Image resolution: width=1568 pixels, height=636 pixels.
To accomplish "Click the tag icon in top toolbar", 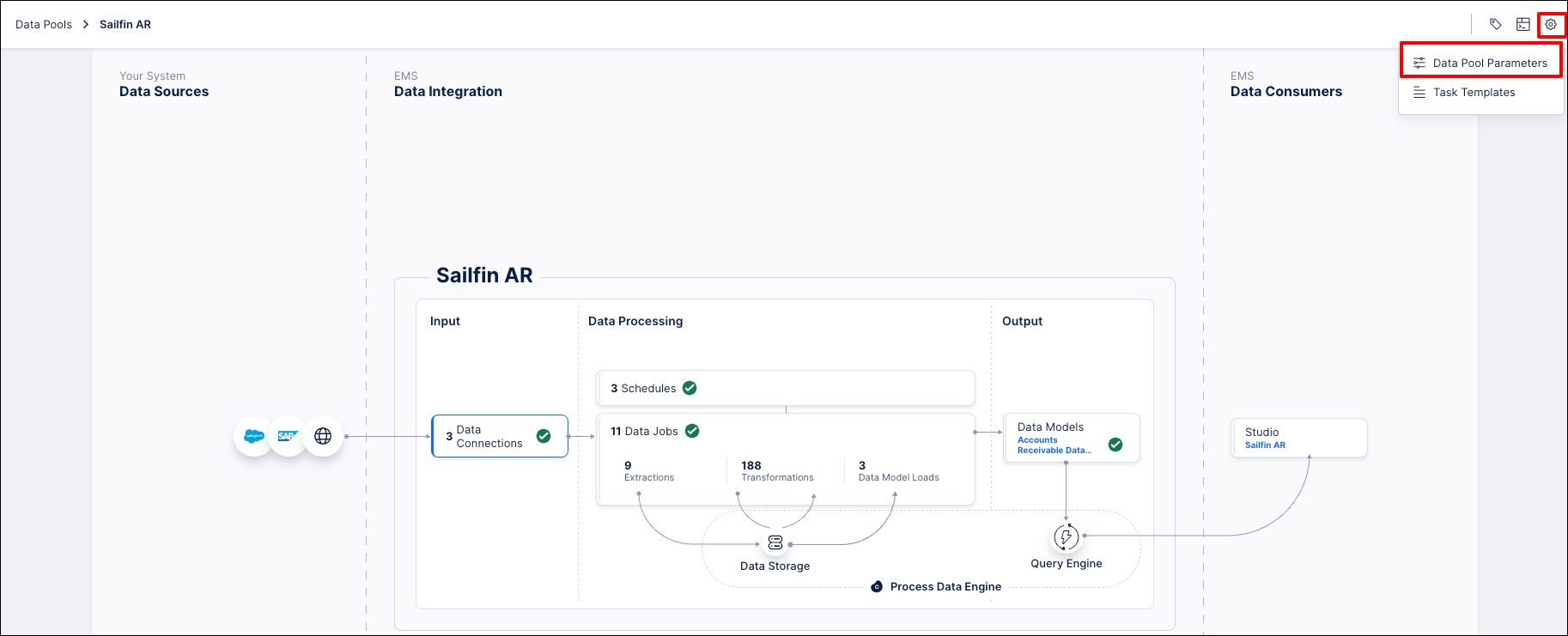I will click(1496, 25).
